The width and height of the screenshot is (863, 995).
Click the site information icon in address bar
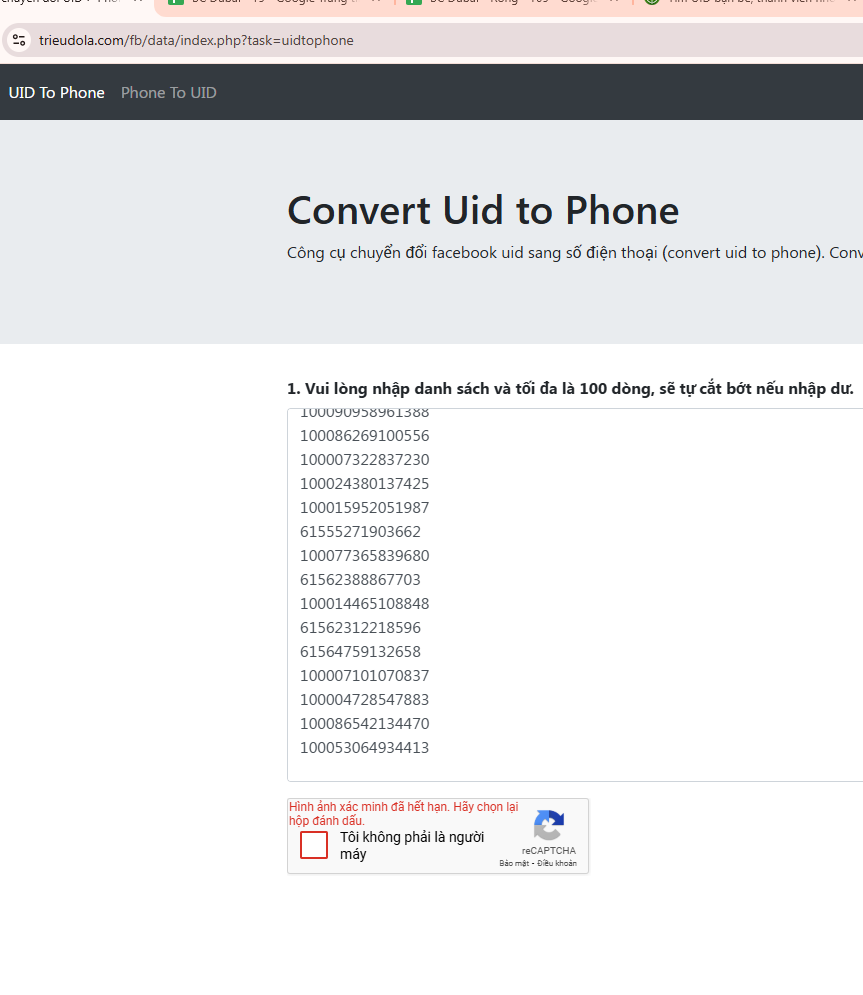19,41
